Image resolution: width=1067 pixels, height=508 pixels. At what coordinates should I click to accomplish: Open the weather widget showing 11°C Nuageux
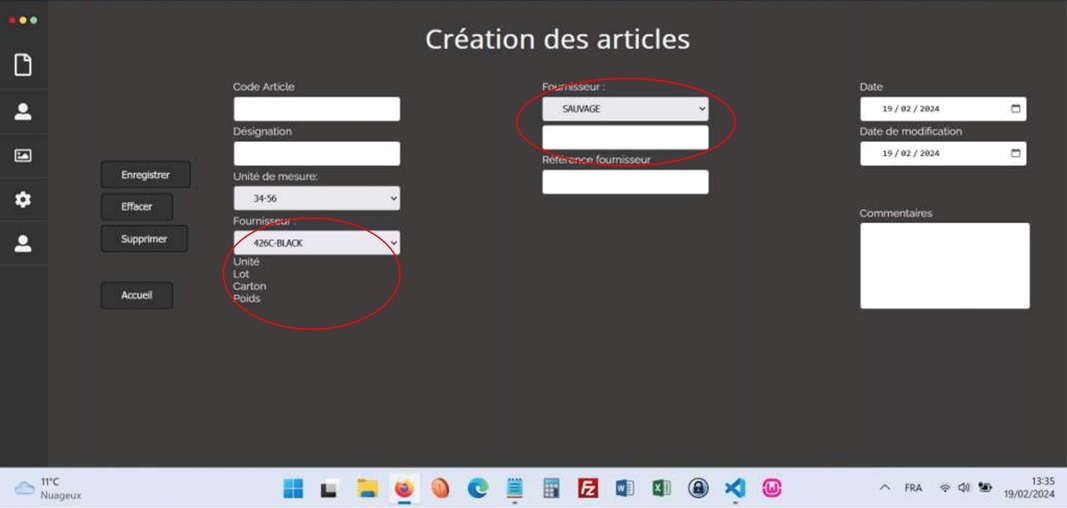coord(48,488)
